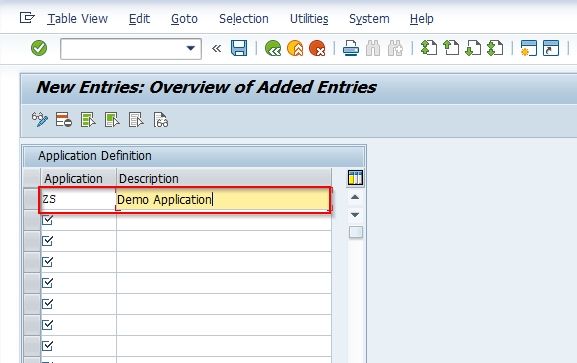This screenshot has height=363, width=577.
Task: Click the yellow Exit icon
Action: pyautogui.click(x=295, y=48)
